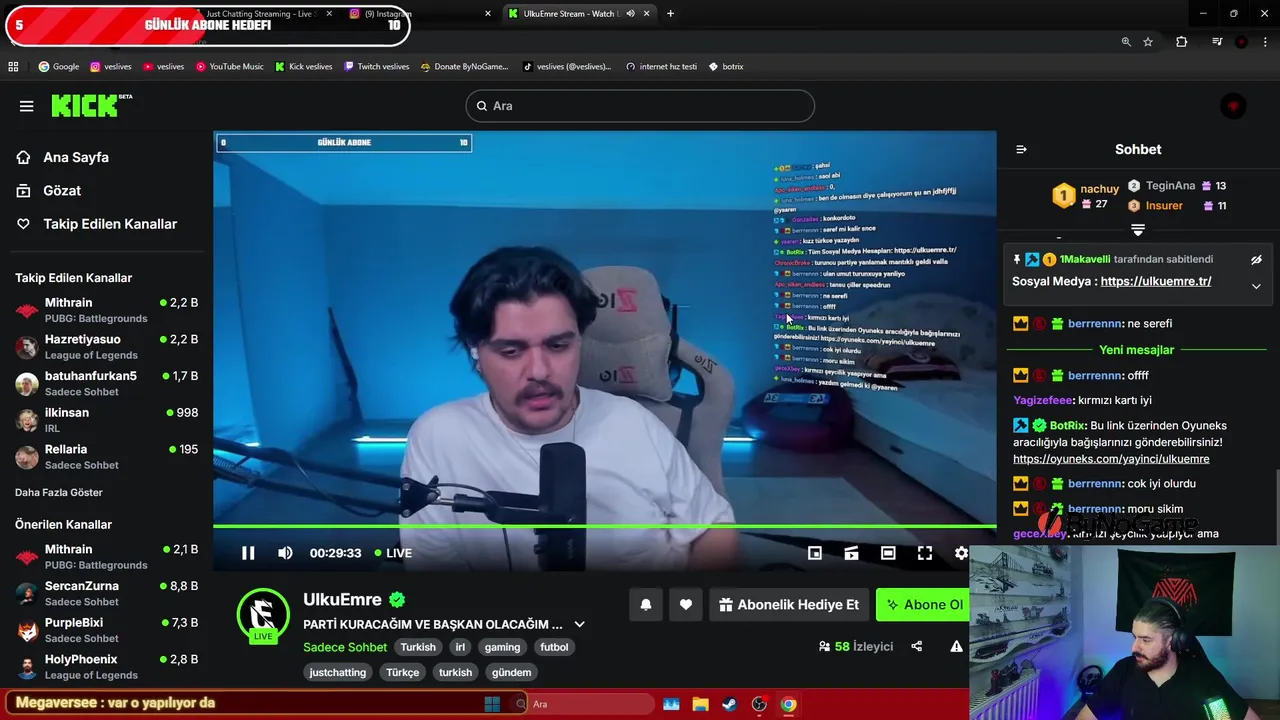Viewport: 1280px width, 720px height.
Task: Open recommended channel SercanZurna
Action: (106, 593)
